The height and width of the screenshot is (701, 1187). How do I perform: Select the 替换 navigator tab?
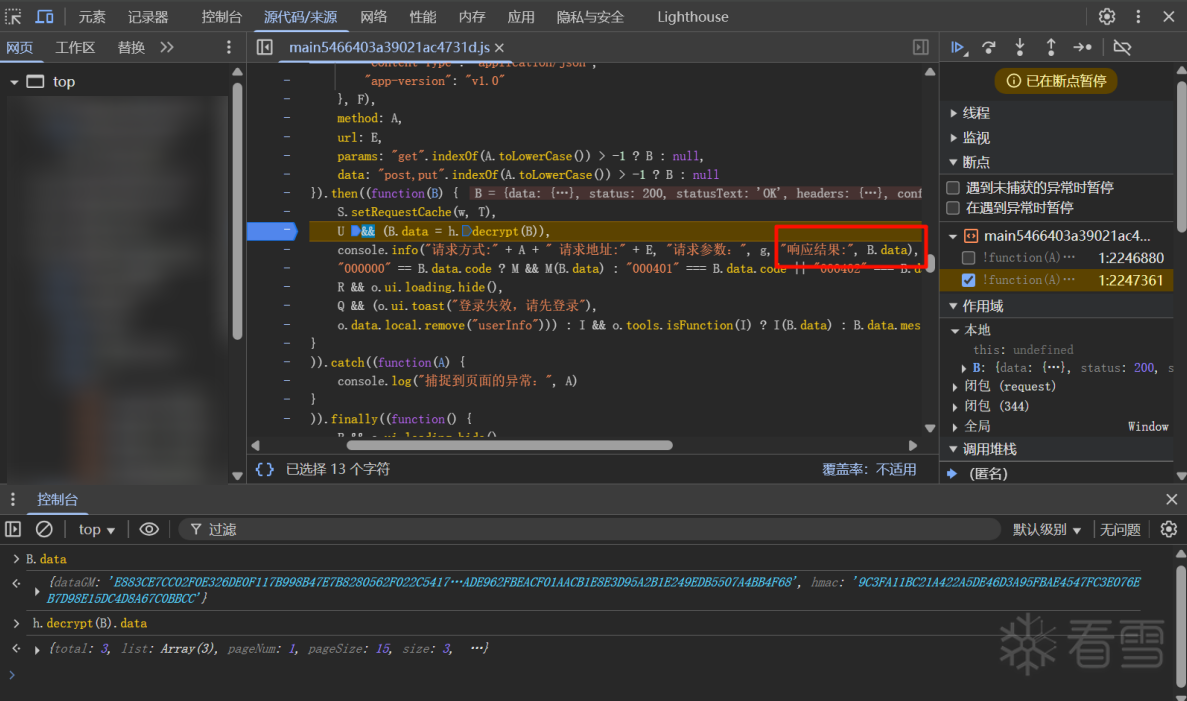pos(131,47)
